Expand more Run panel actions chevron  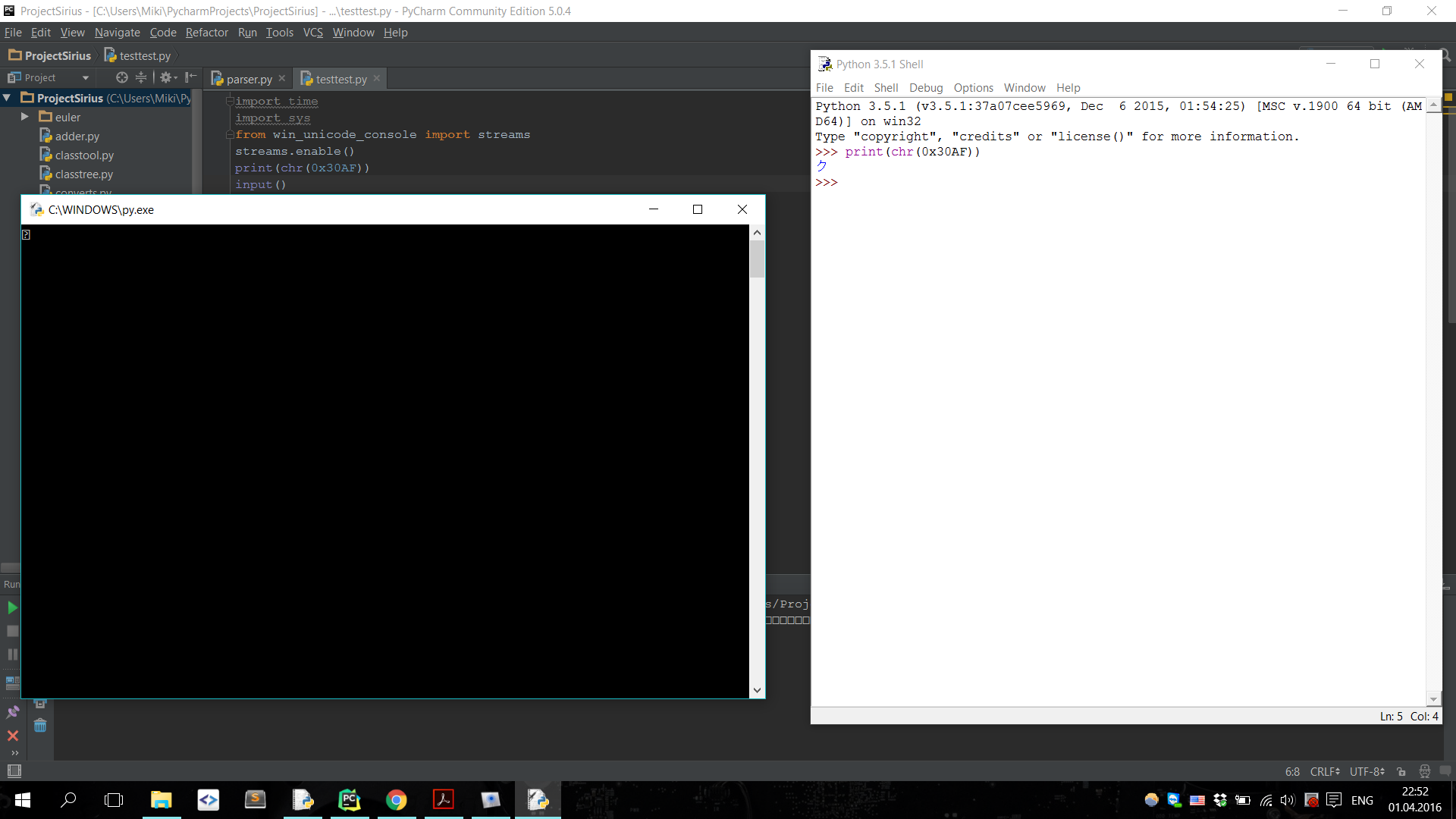click(x=14, y=753)
